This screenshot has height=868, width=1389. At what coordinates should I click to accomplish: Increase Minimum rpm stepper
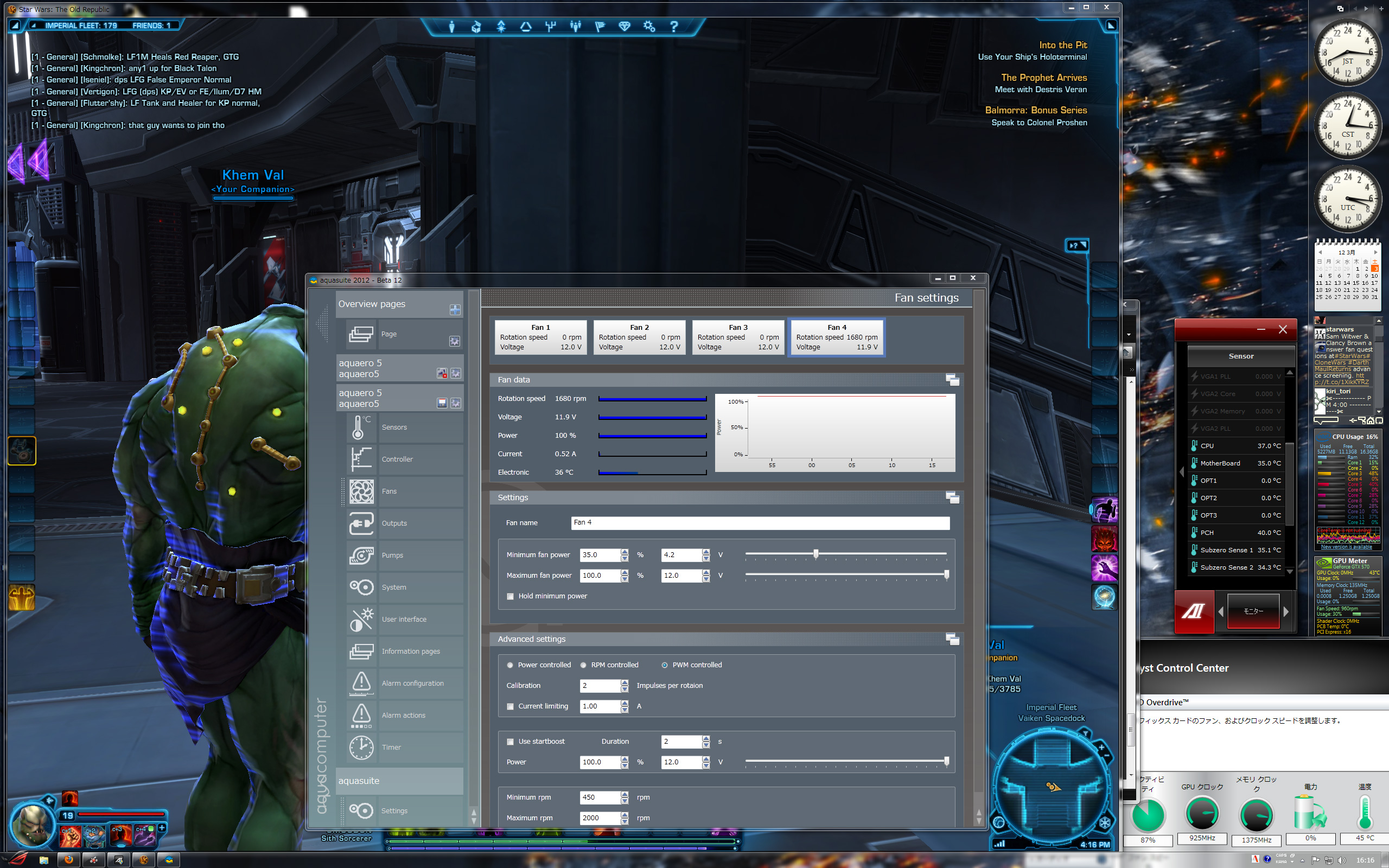(x=625, y=795)
